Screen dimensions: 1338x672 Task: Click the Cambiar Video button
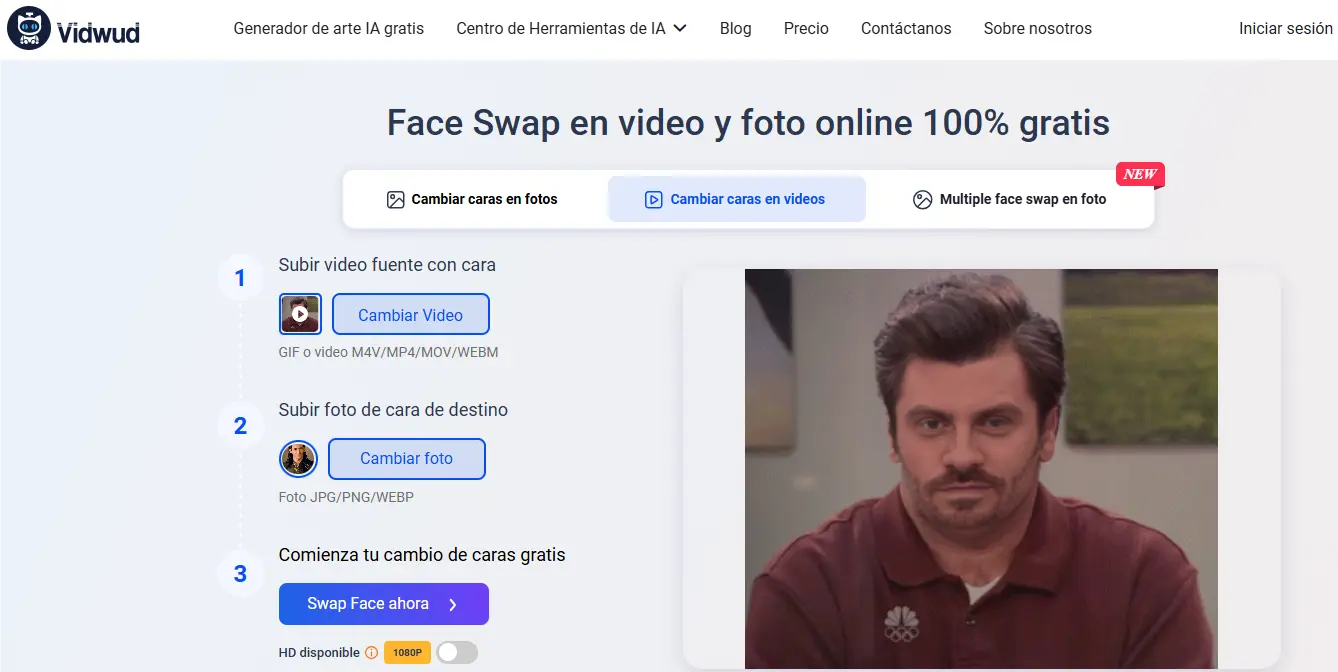(410, 313)
